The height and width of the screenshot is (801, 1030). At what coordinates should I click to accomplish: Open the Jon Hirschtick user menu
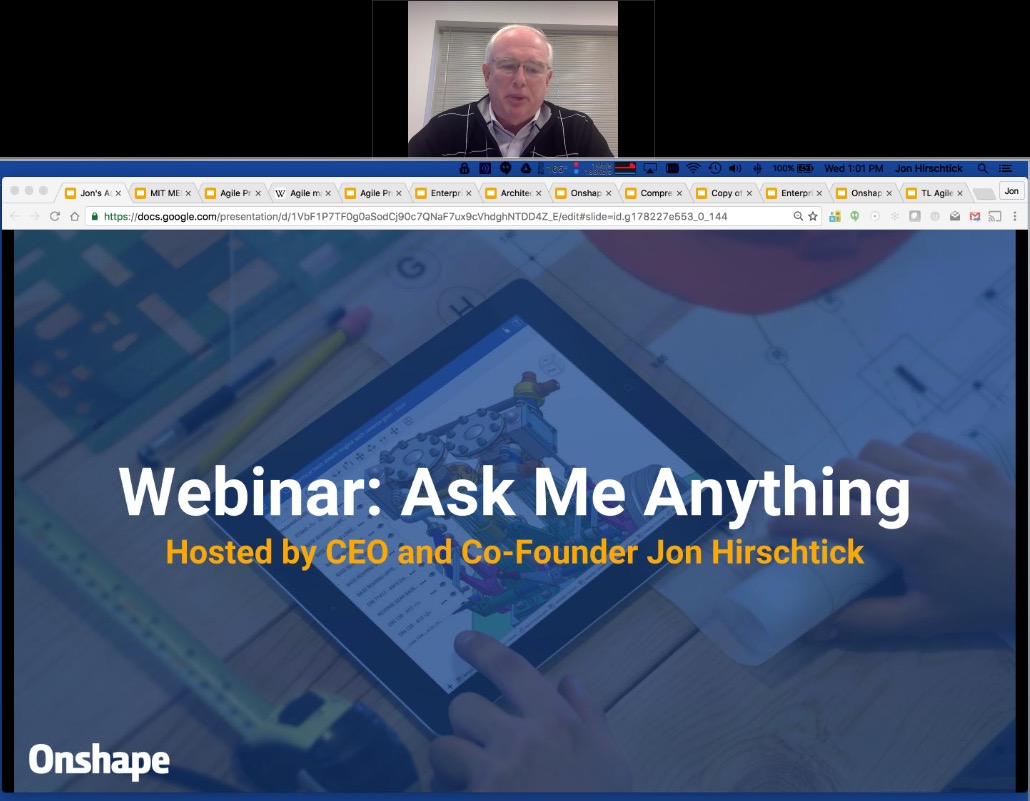tap(928, 168)
